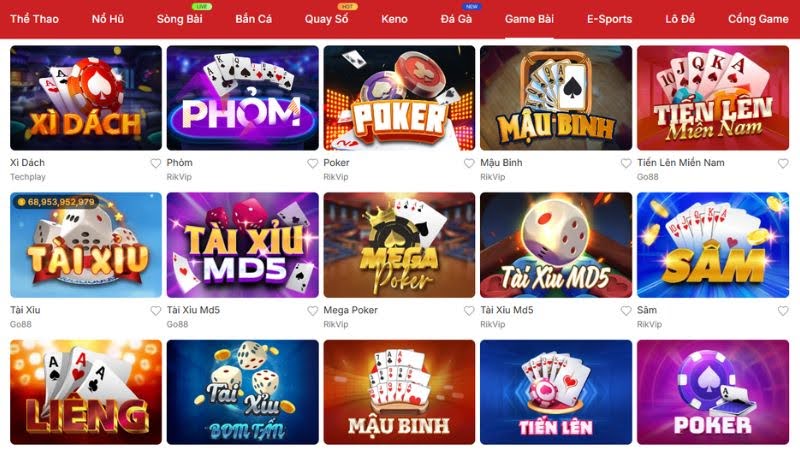Toggle favorite heart for Phỏm game
Viewport: 800px width, 450px height.
(312, 163)
